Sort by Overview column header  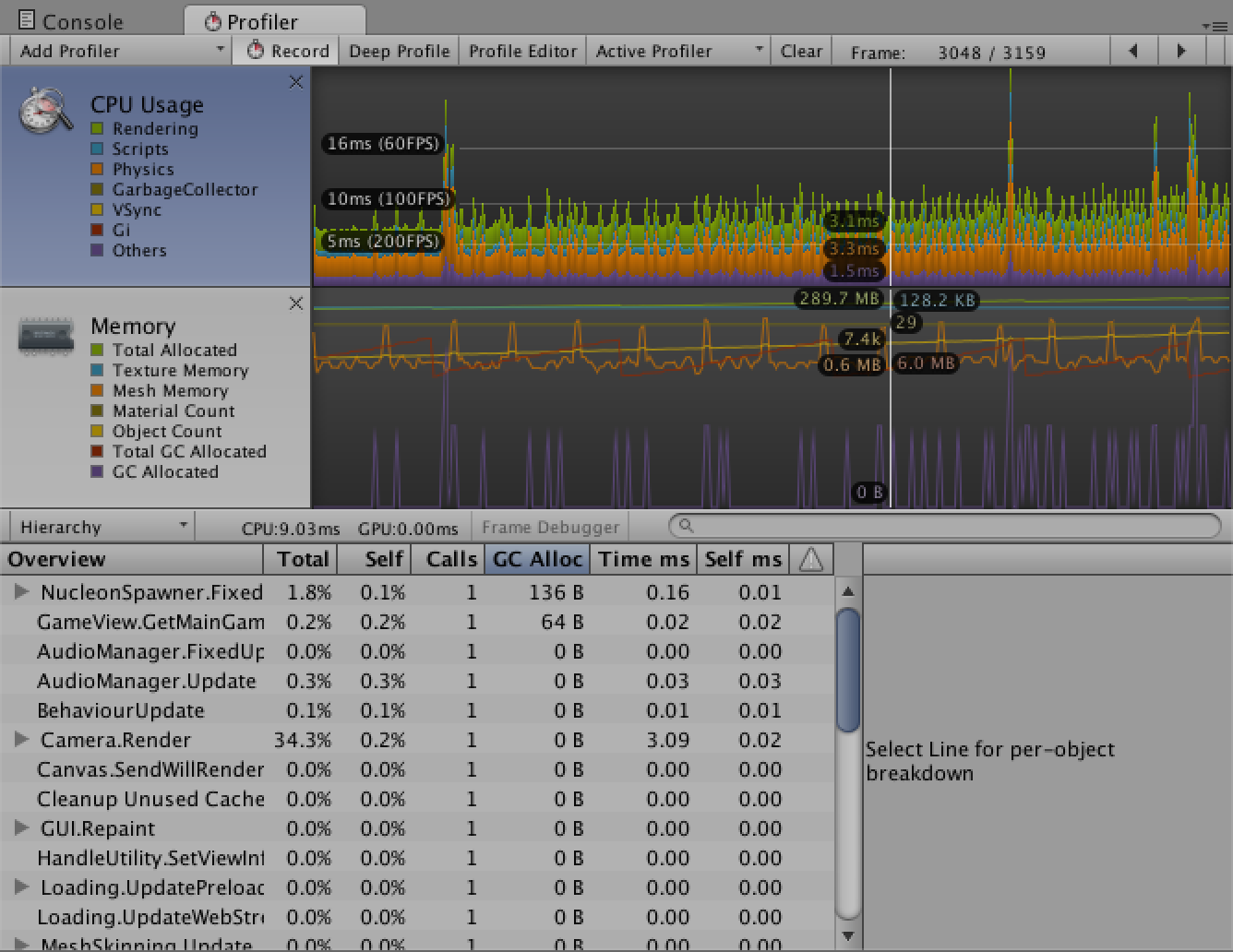tap(132, 559)
